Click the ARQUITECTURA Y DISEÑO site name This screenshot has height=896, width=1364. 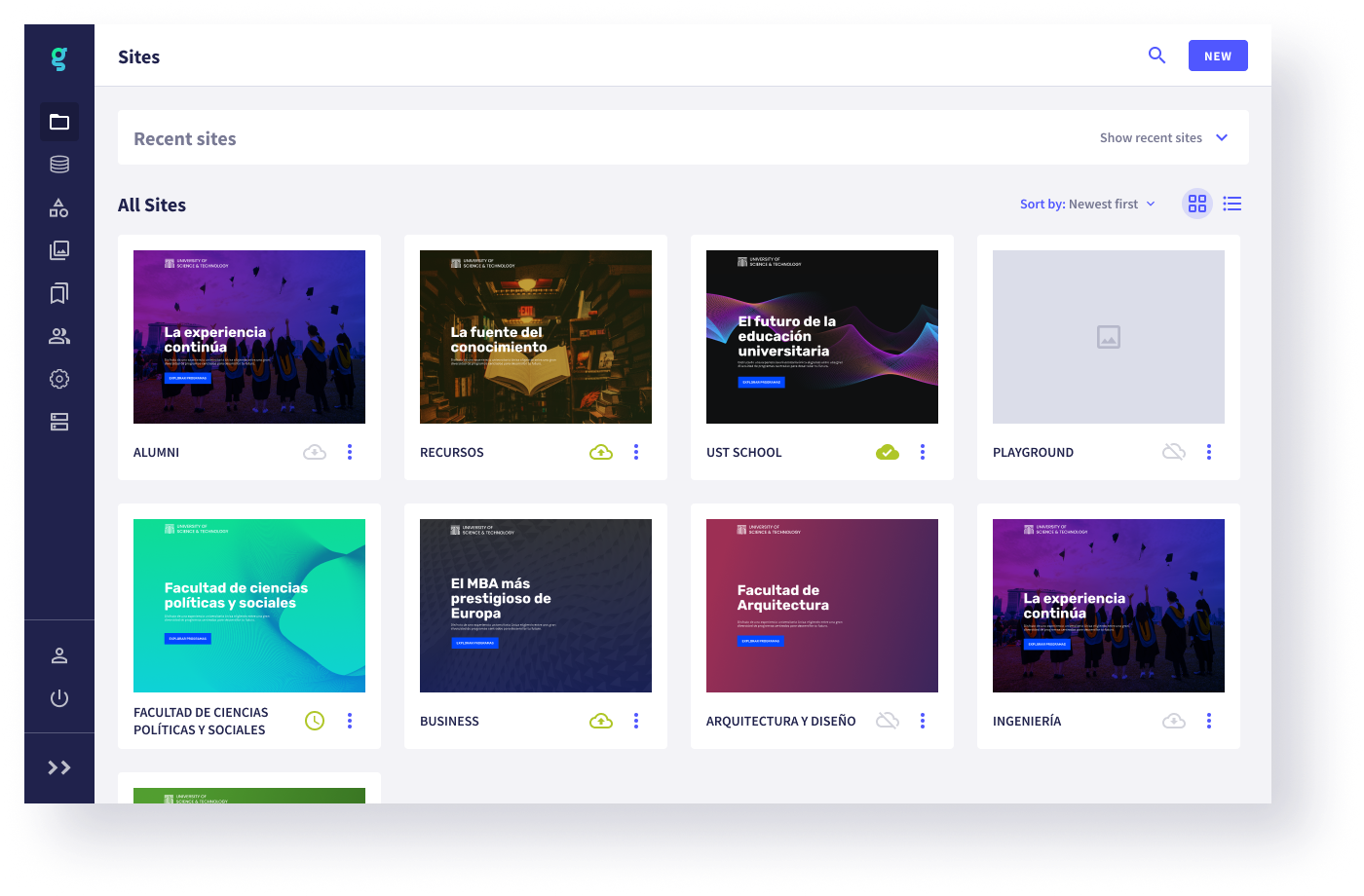pyautogui.click(x=781, y=722)
